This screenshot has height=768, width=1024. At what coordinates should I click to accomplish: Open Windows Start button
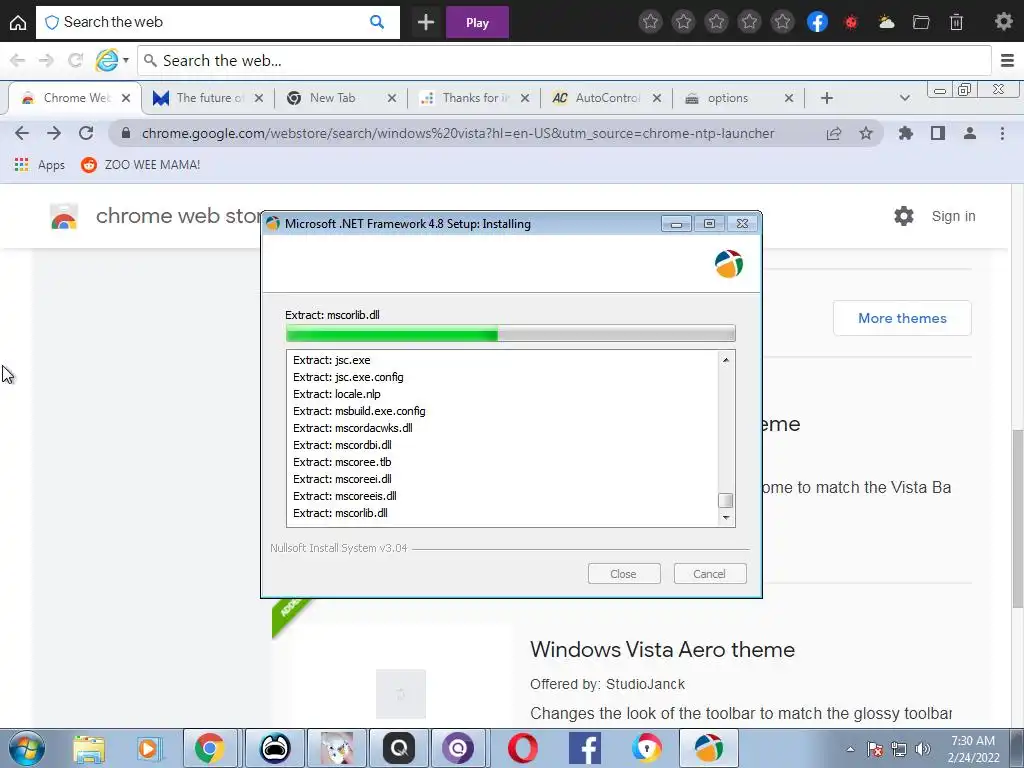26,748
